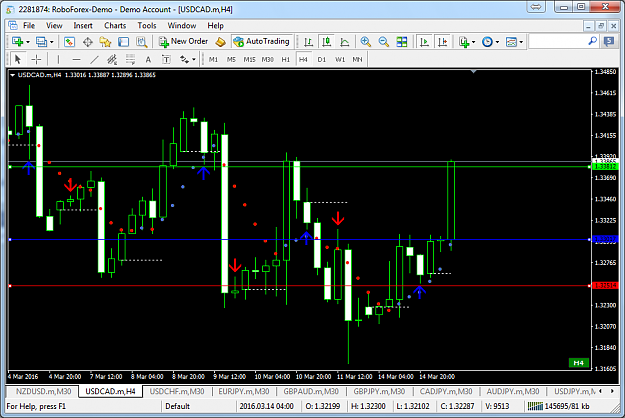Viewport: 625px width, 418px height.
Task: Open the MetaEditor yellow book icon
Action: pos(220,41)
